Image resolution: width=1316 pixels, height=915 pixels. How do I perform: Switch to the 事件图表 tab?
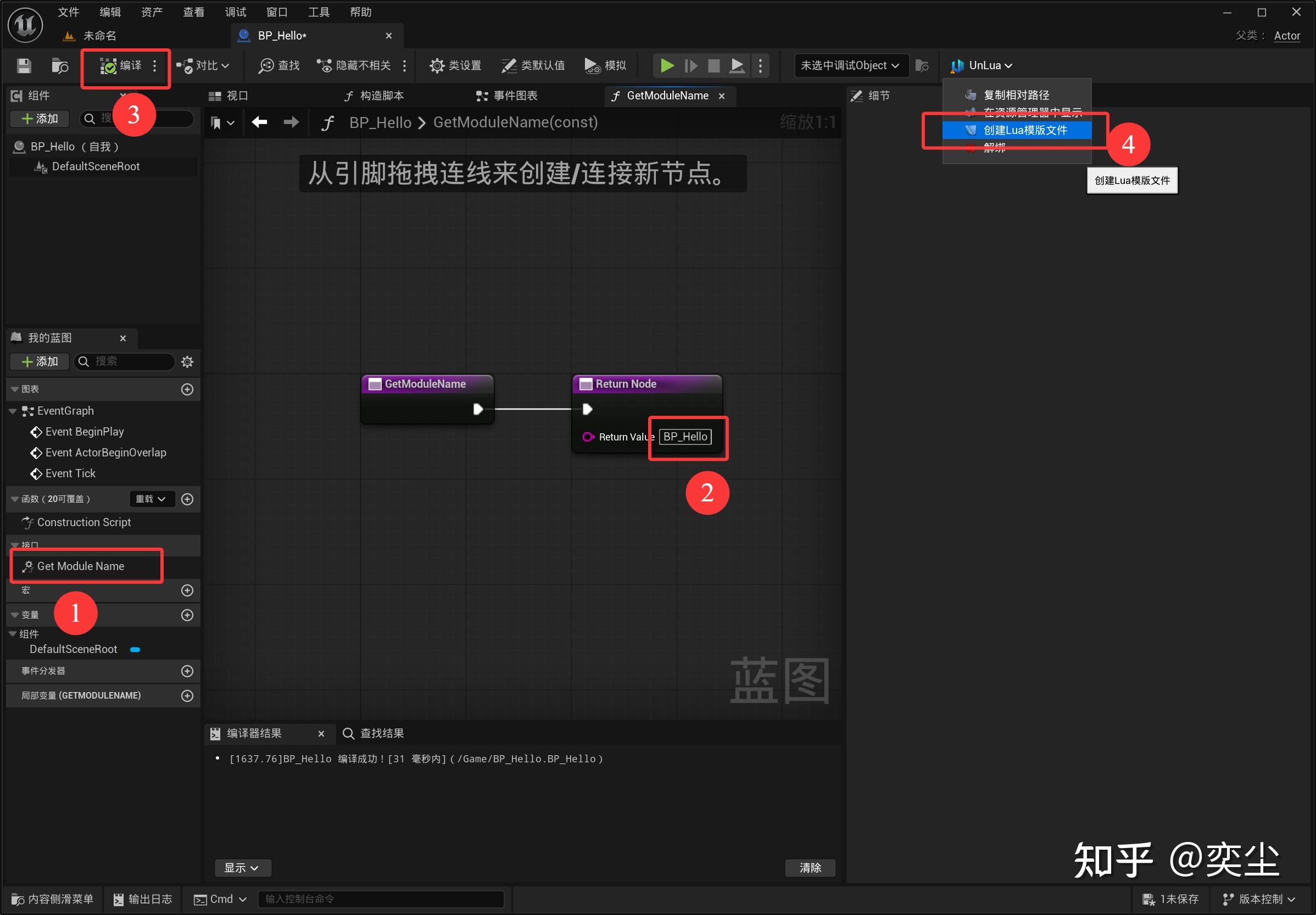pos(507,96)
